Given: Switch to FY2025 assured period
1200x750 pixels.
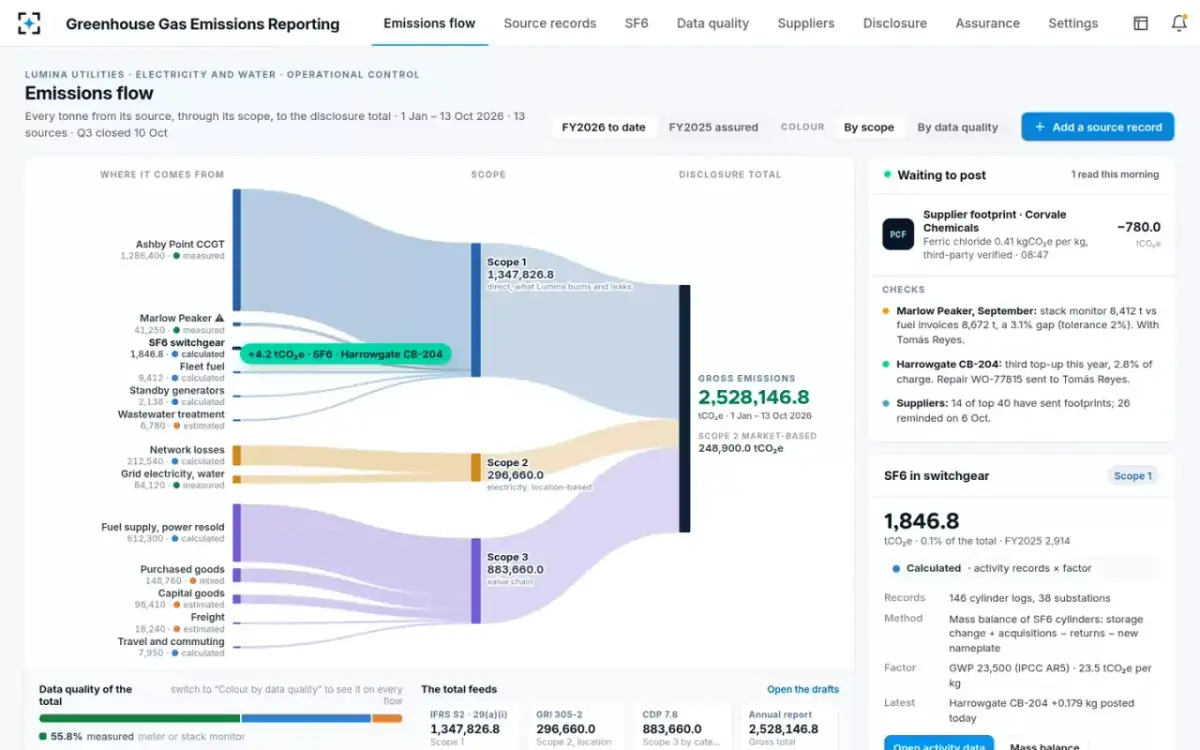Looking at the screenshot, I should click(x=713, y=127).
